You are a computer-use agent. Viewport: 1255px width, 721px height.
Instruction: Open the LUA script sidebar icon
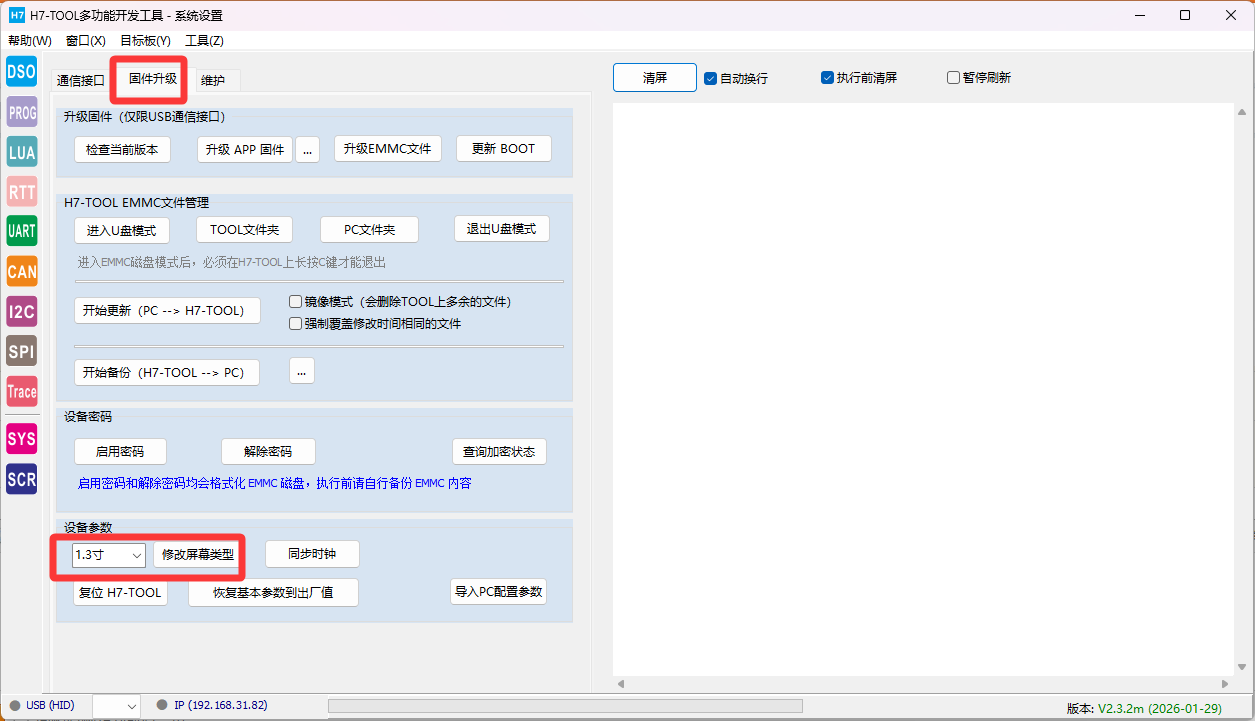(21, 152)
